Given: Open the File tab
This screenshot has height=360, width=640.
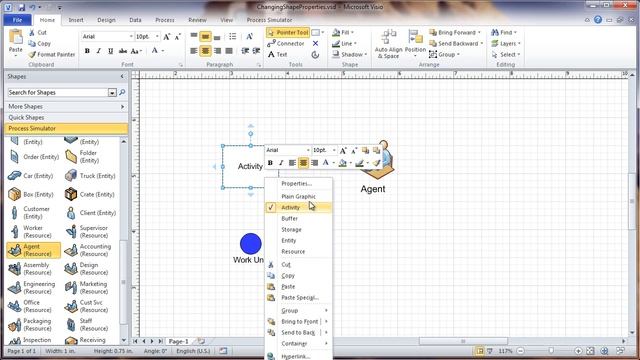Looking at the screenshot, I should click(x=17, y=20).
